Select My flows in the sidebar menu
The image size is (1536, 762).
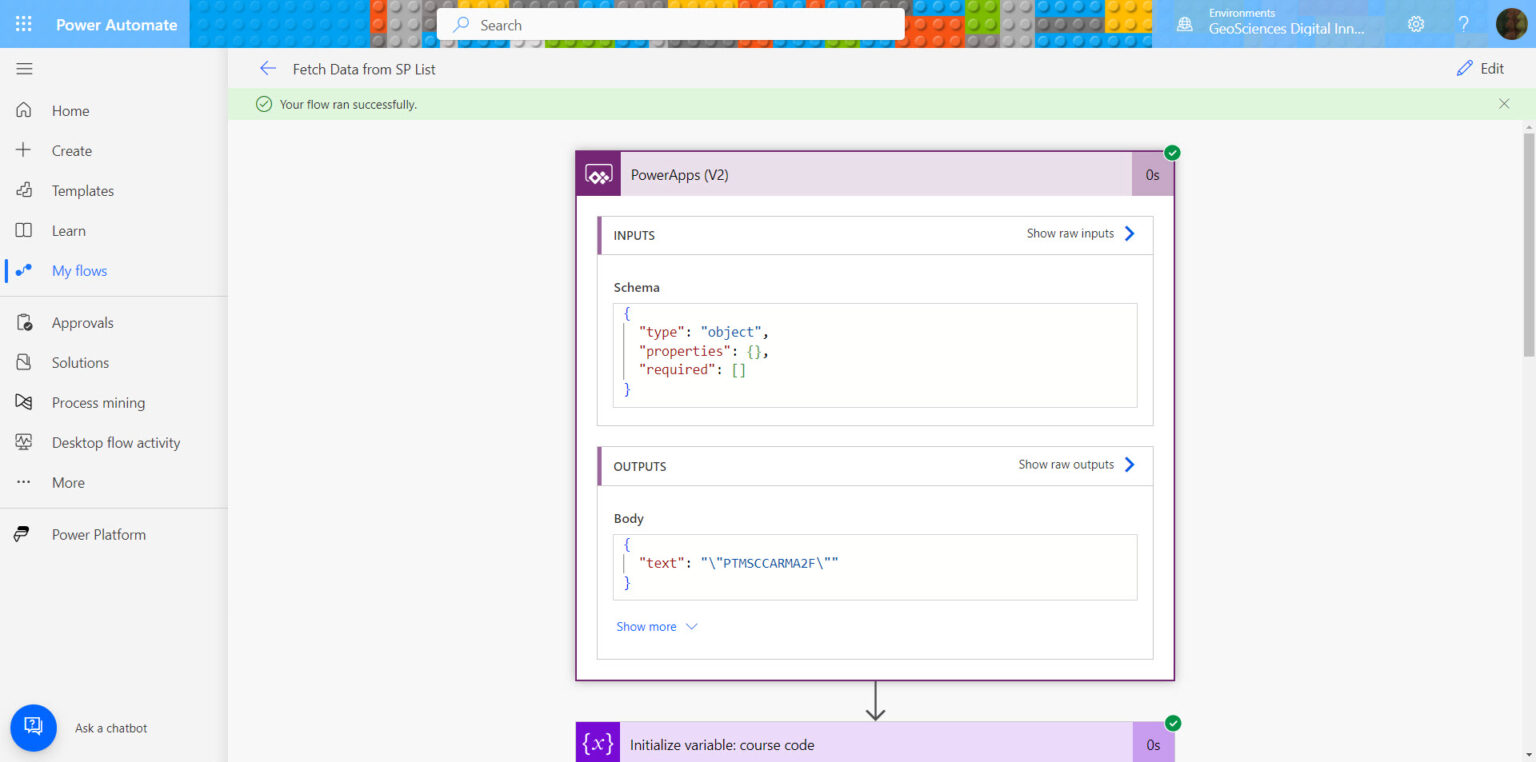pos(79,270)
